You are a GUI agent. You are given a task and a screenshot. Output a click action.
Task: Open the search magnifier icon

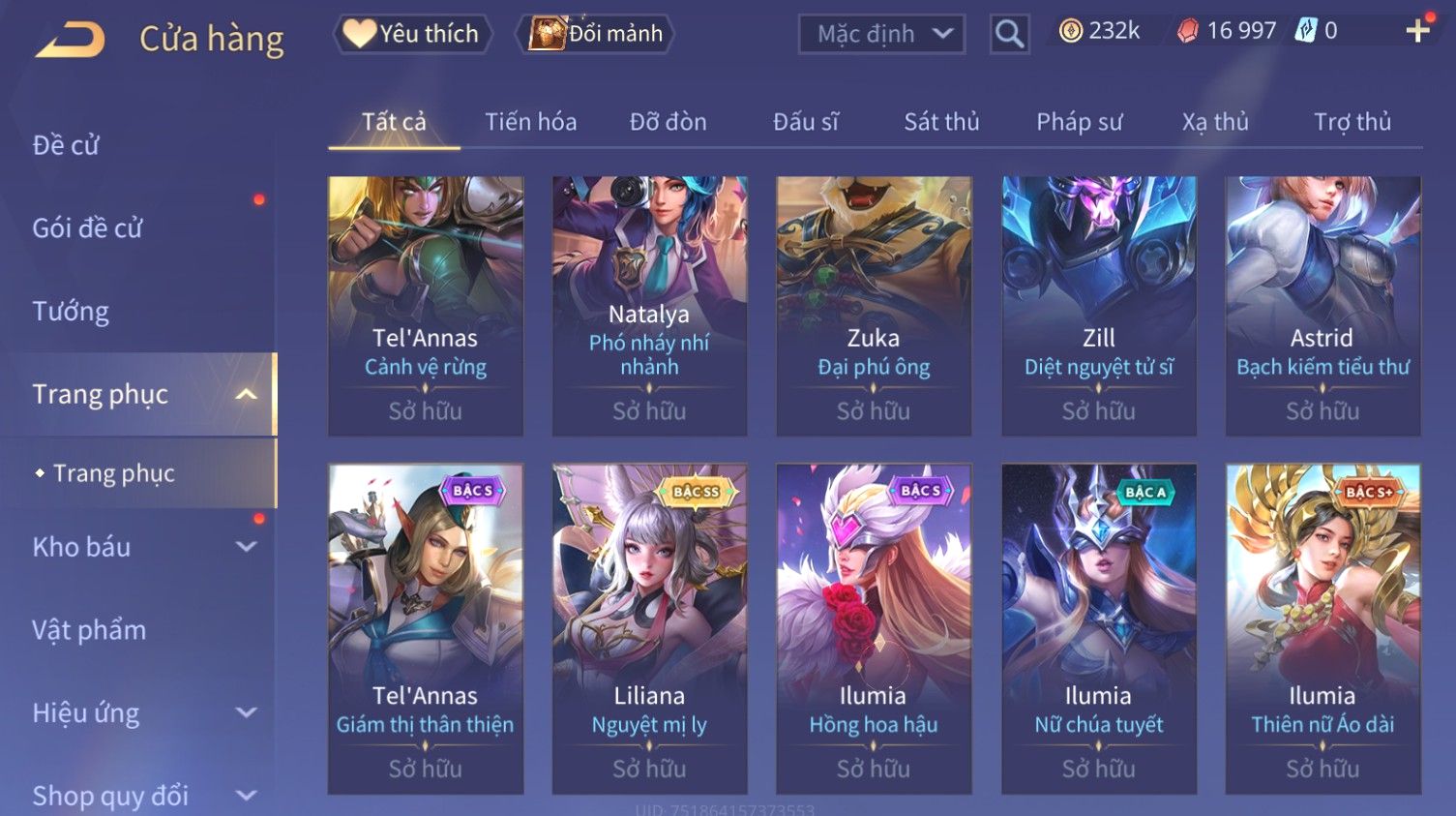tap(1009, 35)
